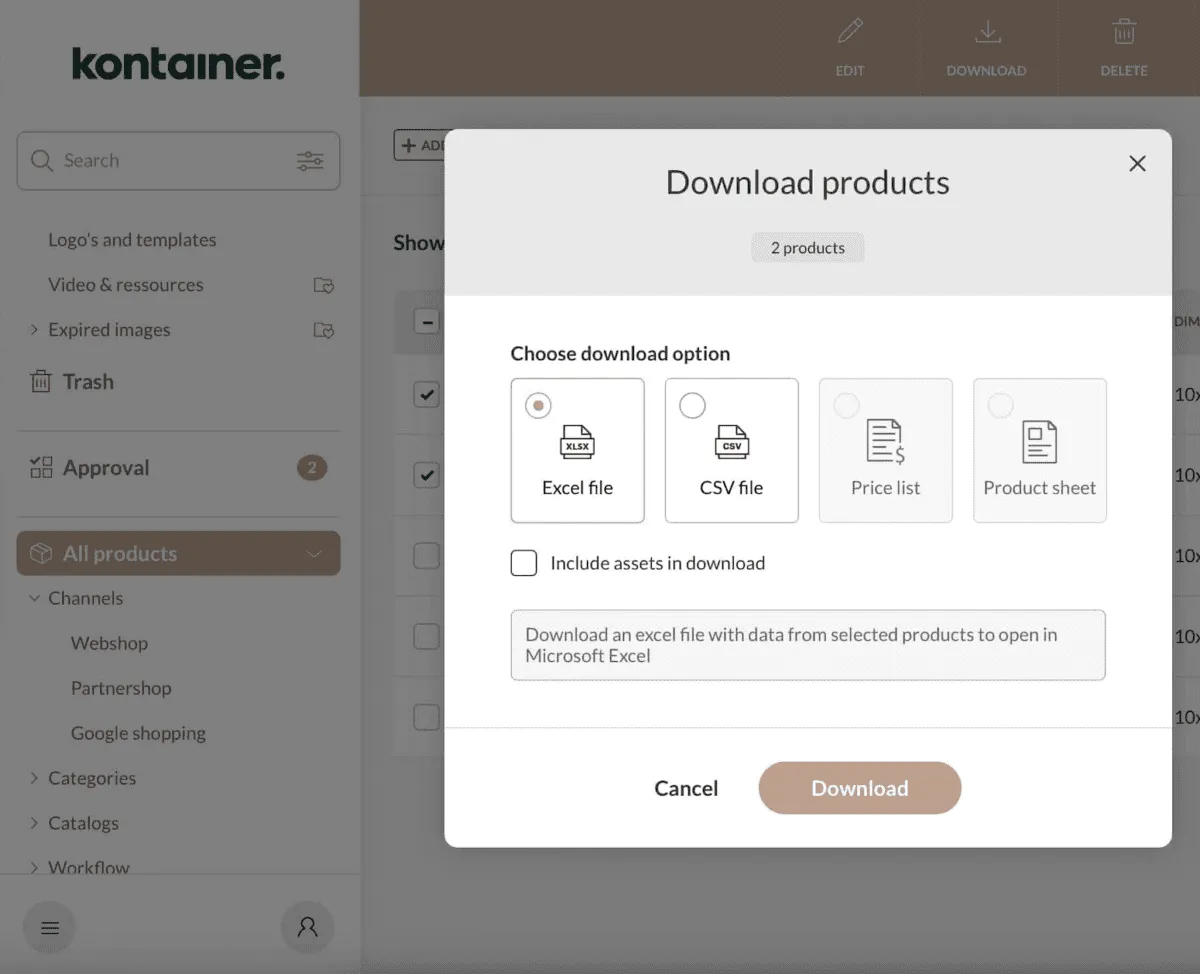The height and width of the screenshot is (974, 1200).
Task: Toggle the select-all checkbox in table header
Action: pos(427,322)
